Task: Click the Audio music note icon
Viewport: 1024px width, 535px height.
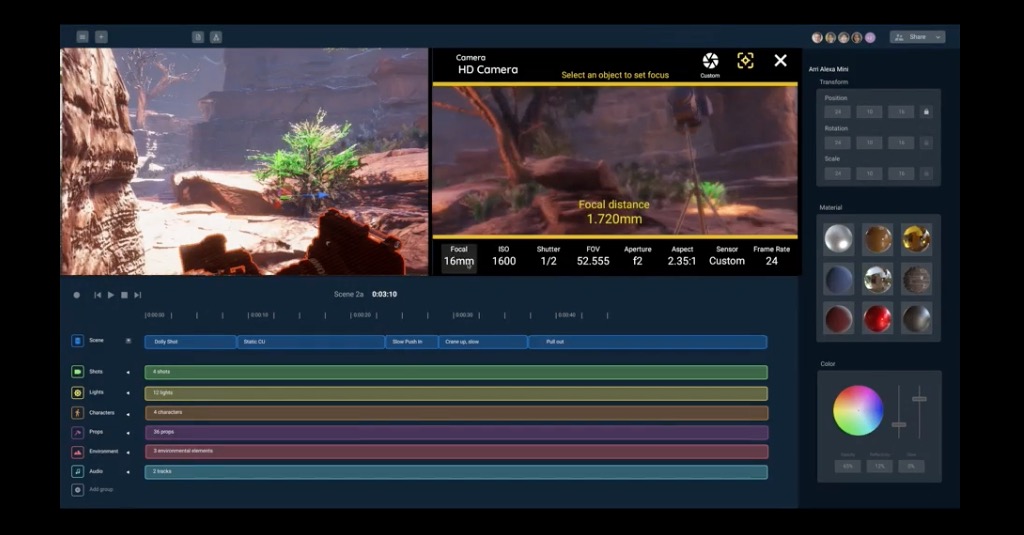Action: [x=77, y=471]
